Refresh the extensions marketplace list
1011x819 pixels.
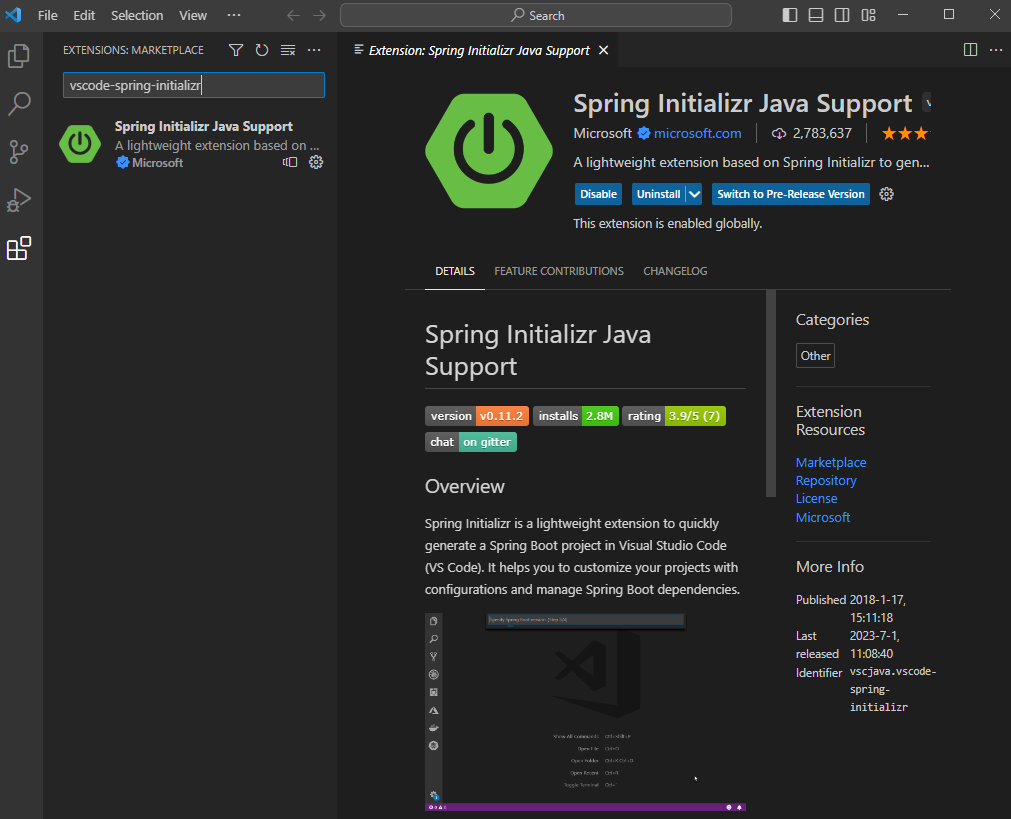coord(262,50)
